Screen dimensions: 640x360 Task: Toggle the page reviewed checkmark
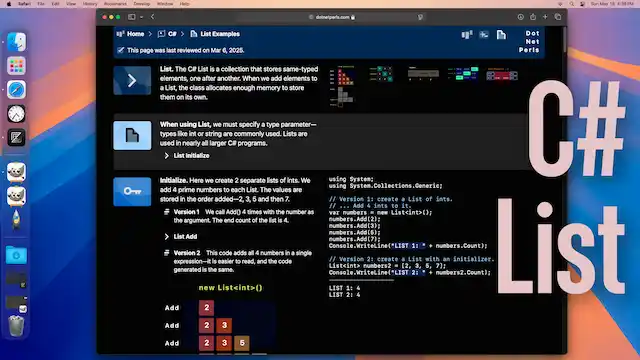[x=120, y=50]
